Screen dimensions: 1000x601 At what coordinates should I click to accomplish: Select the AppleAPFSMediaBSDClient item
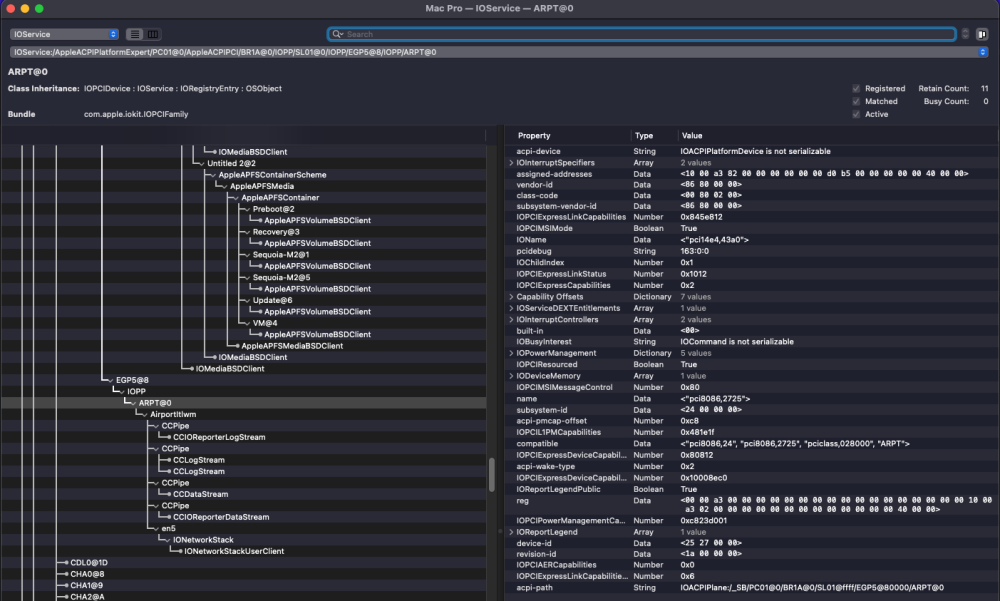[292, 346]
